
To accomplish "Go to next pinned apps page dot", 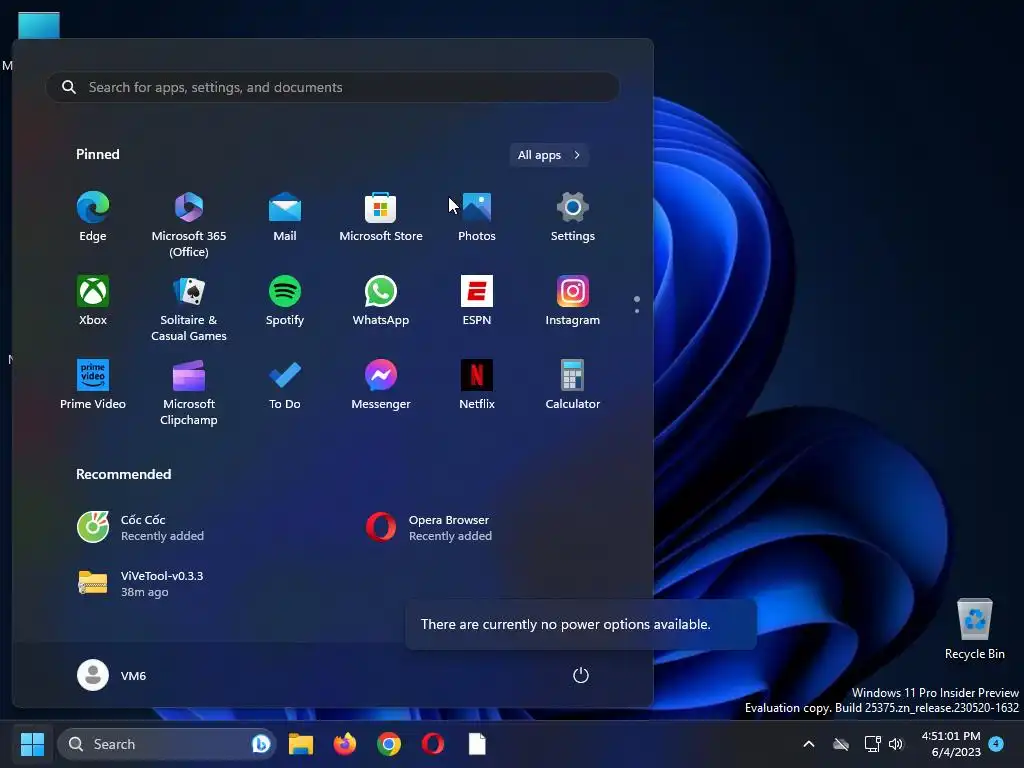I will (637, 311).
